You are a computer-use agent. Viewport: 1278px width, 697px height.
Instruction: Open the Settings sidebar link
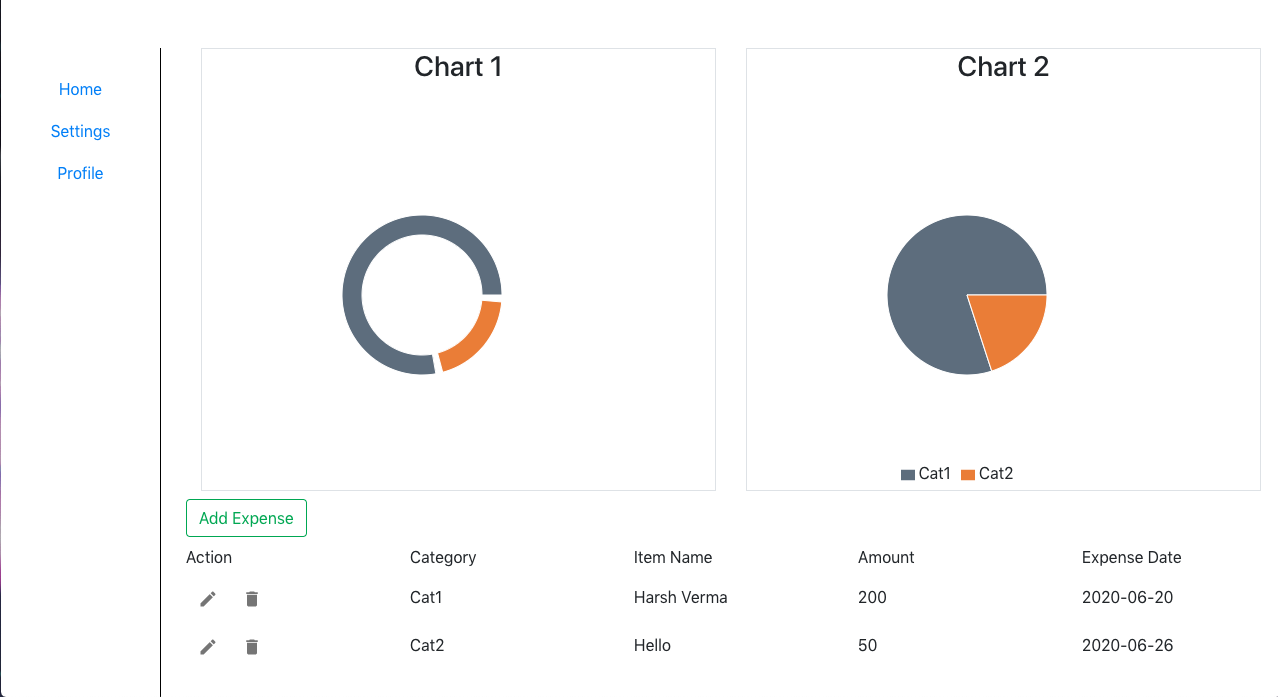(80, 132)
